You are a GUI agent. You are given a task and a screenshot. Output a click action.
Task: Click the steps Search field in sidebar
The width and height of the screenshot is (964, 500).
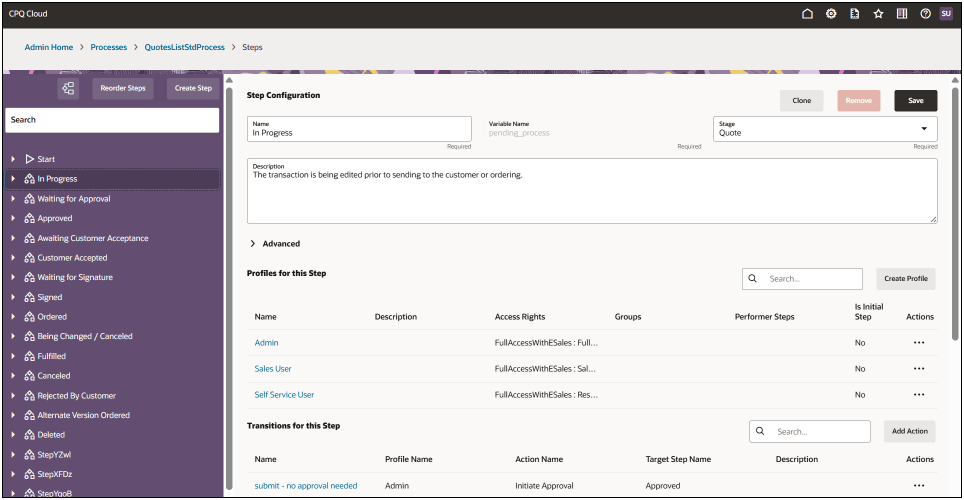(112, 120)
